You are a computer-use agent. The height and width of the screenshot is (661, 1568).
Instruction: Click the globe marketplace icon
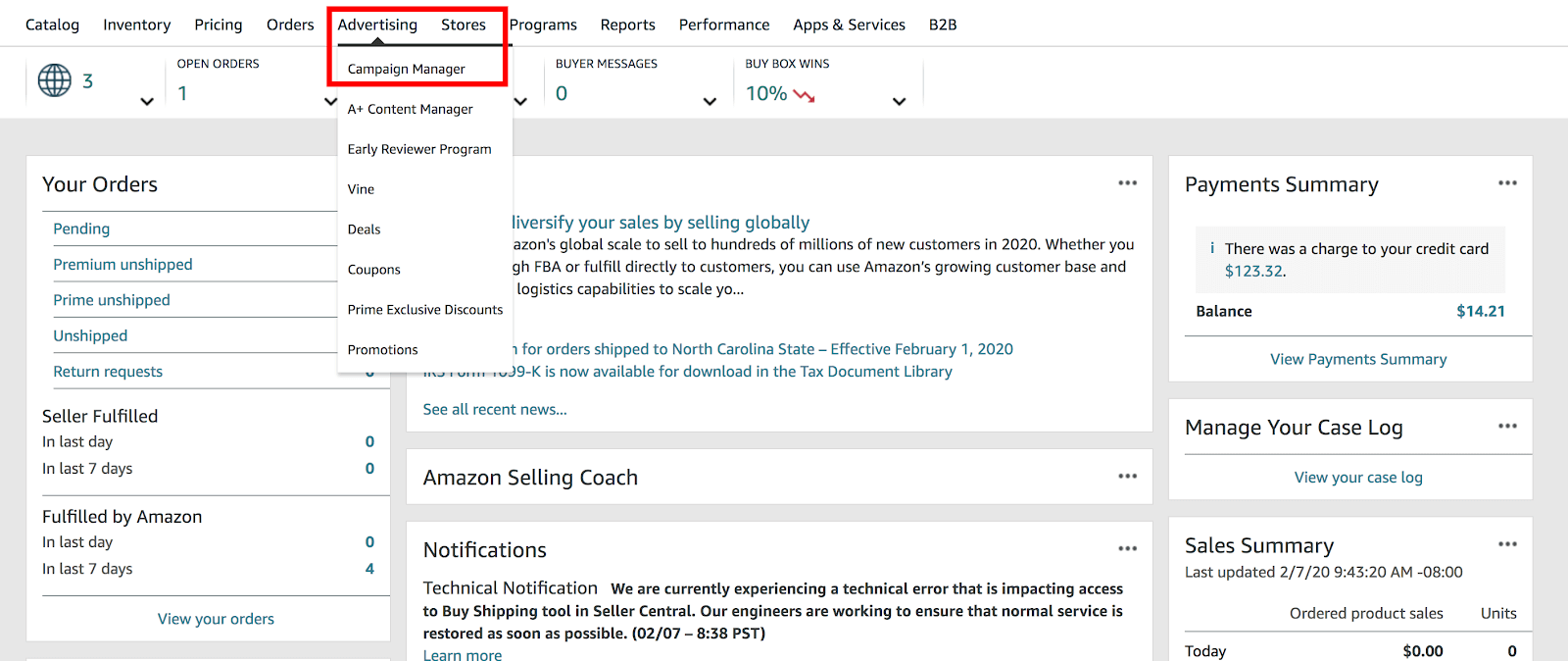55,80
